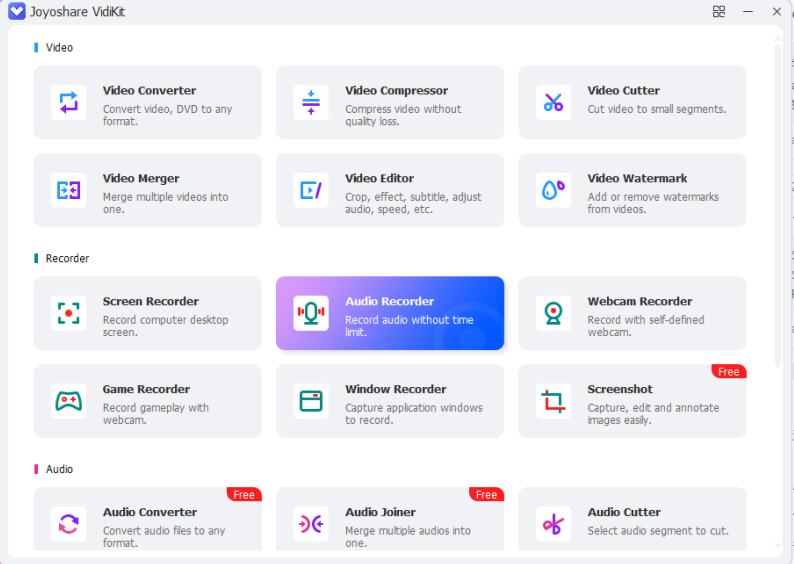Minimize the VidiKit window
The image size is (794, 564).
point(748,11)
